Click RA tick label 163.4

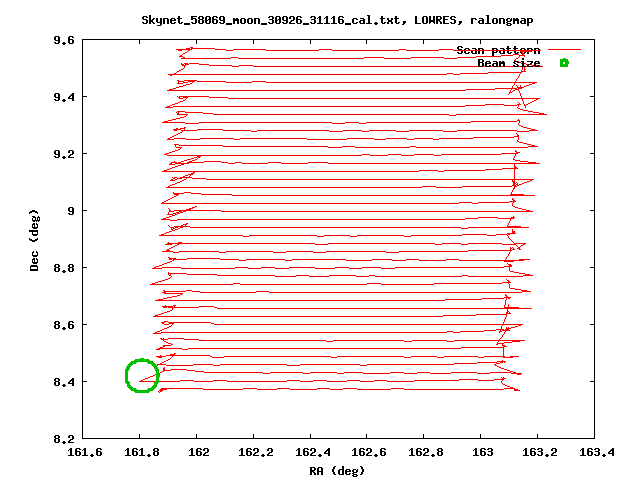point(596,452)
